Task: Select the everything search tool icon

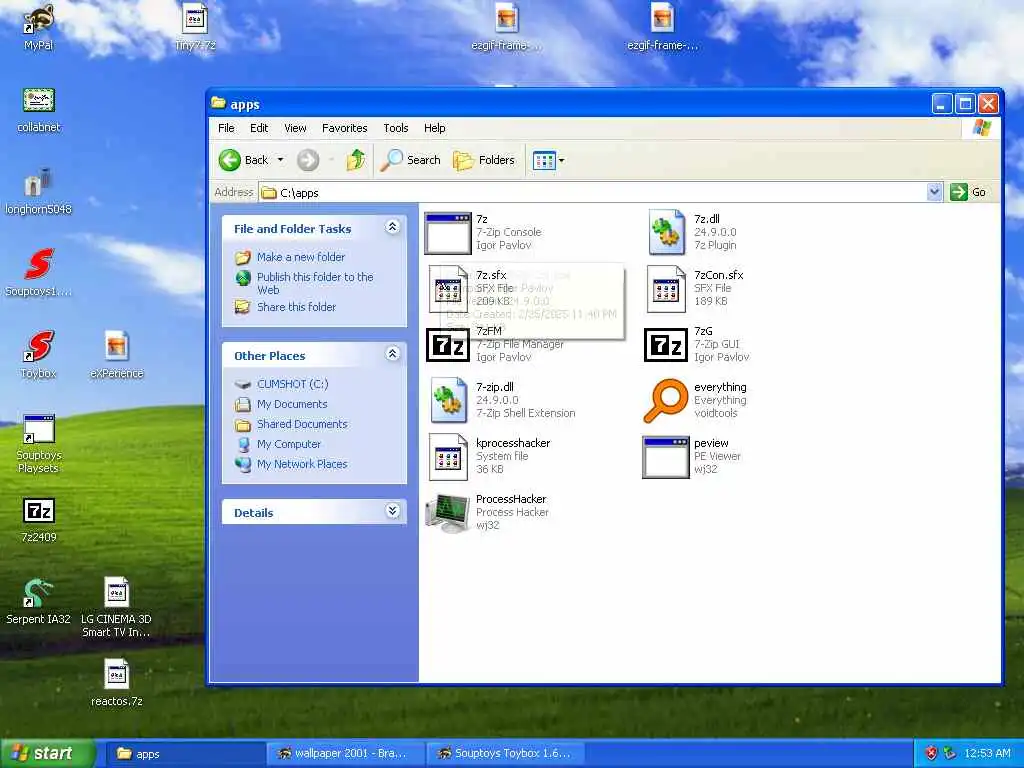Action: coord(666,400)
